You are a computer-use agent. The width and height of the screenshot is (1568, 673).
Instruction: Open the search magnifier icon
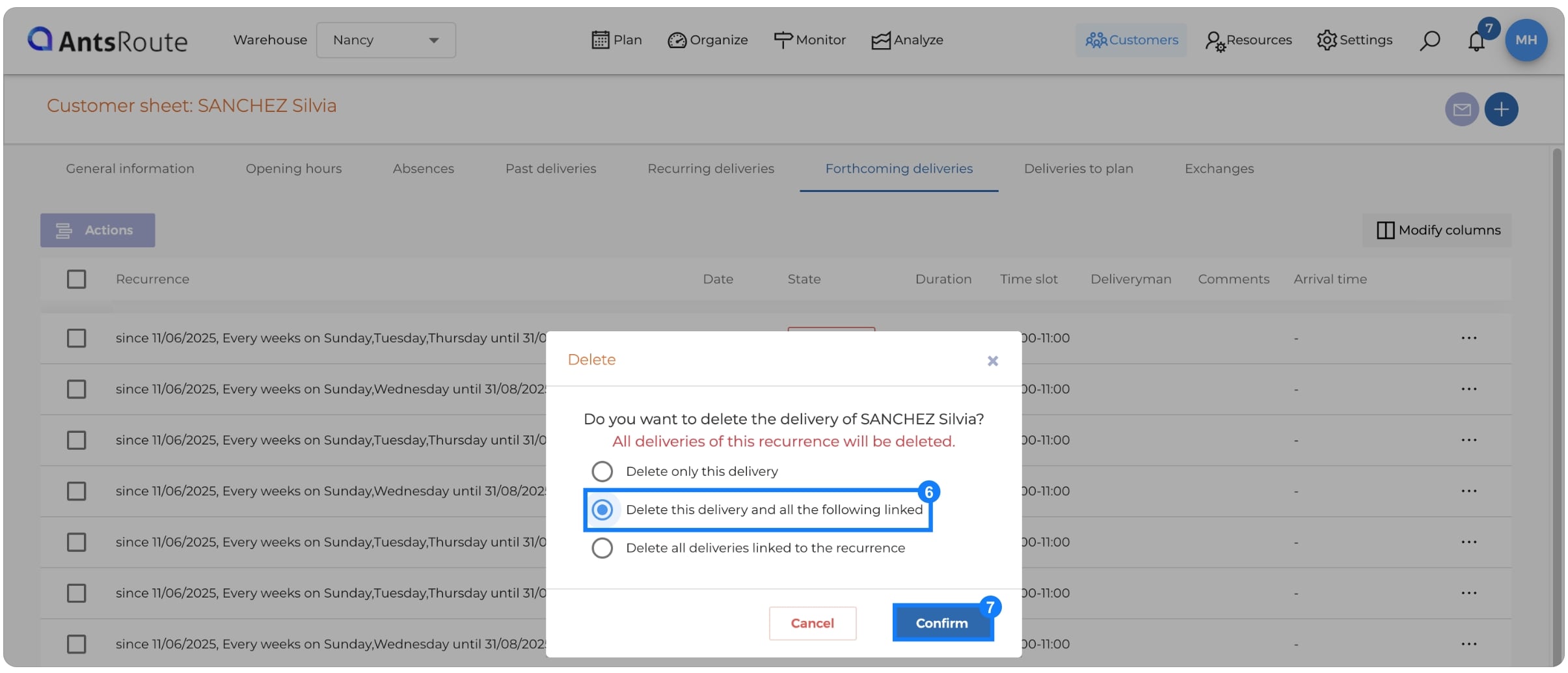(x=1429, y=40)
